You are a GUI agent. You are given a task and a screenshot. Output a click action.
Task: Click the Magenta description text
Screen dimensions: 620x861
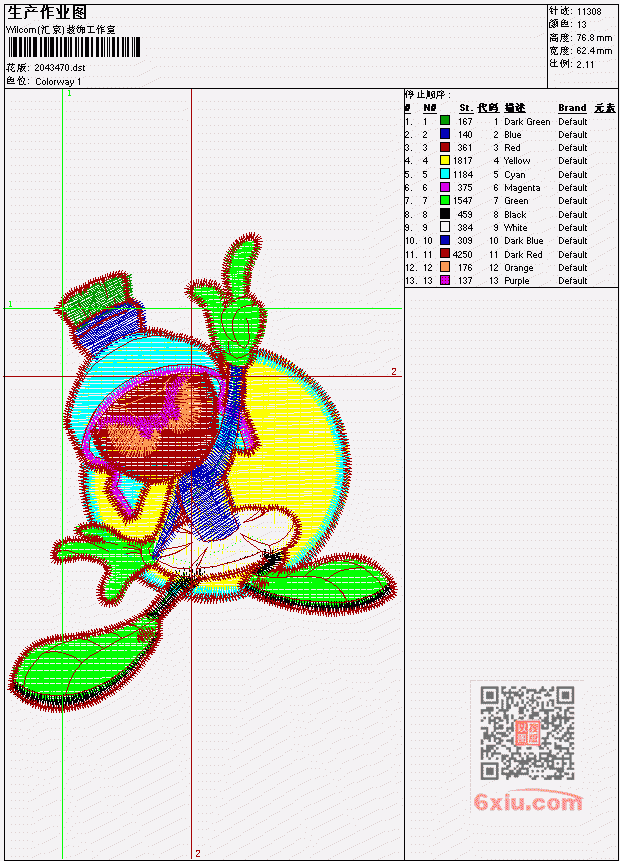coord(522,187)
